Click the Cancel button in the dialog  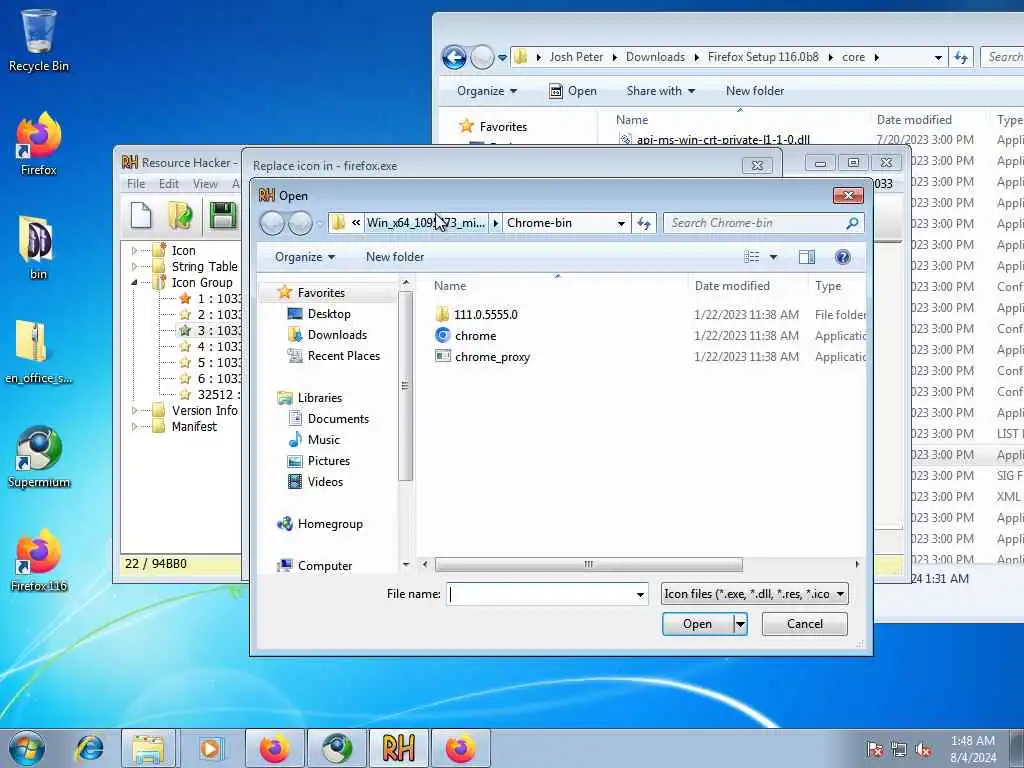(805, 624)
